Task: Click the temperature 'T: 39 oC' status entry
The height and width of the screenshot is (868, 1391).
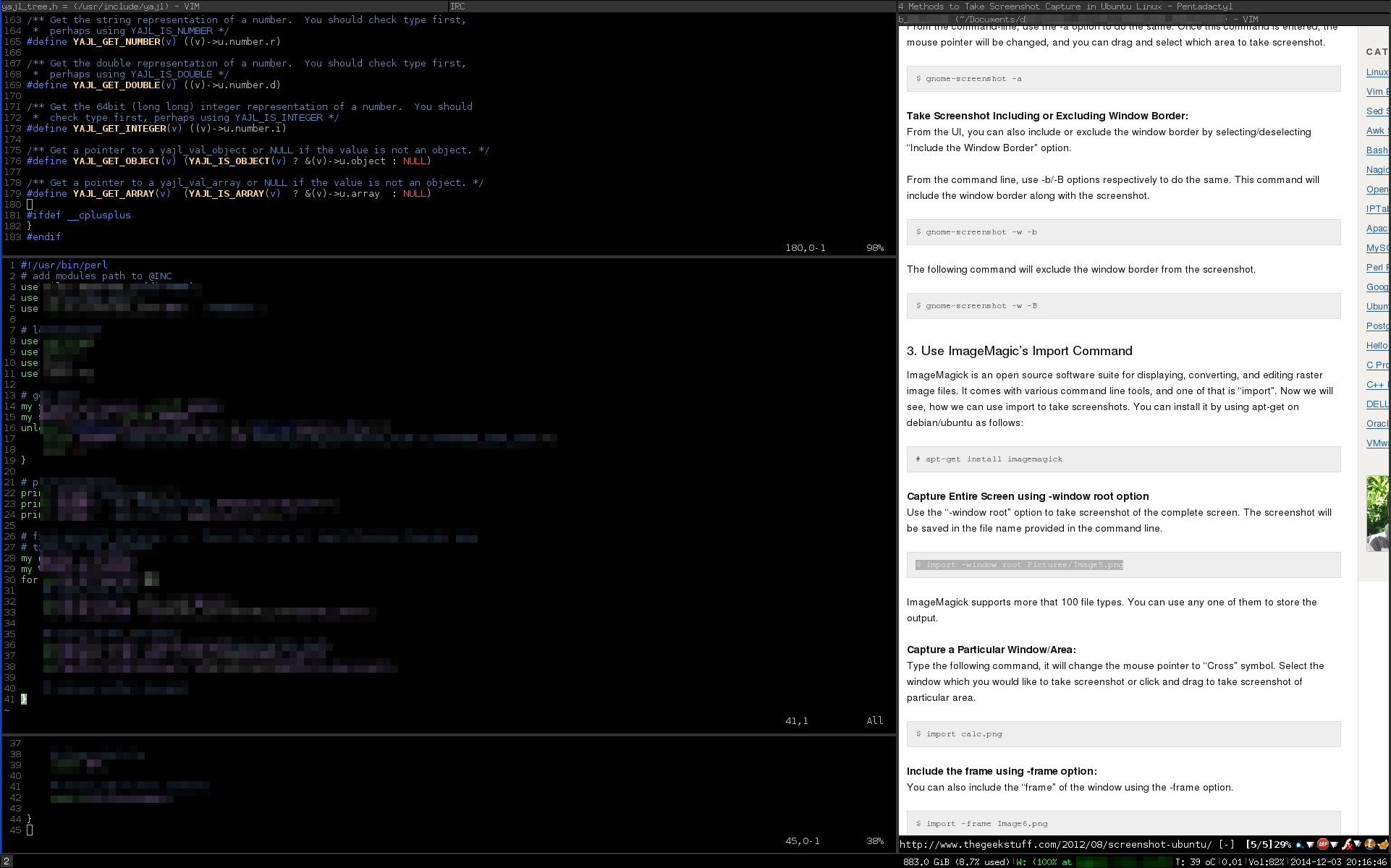Action: (1195, 861)
